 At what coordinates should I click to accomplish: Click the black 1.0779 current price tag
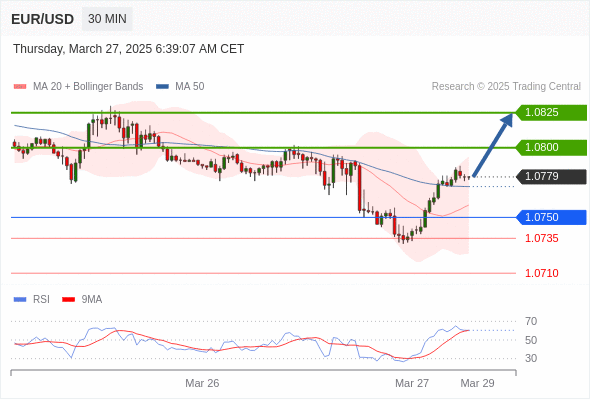551,176
